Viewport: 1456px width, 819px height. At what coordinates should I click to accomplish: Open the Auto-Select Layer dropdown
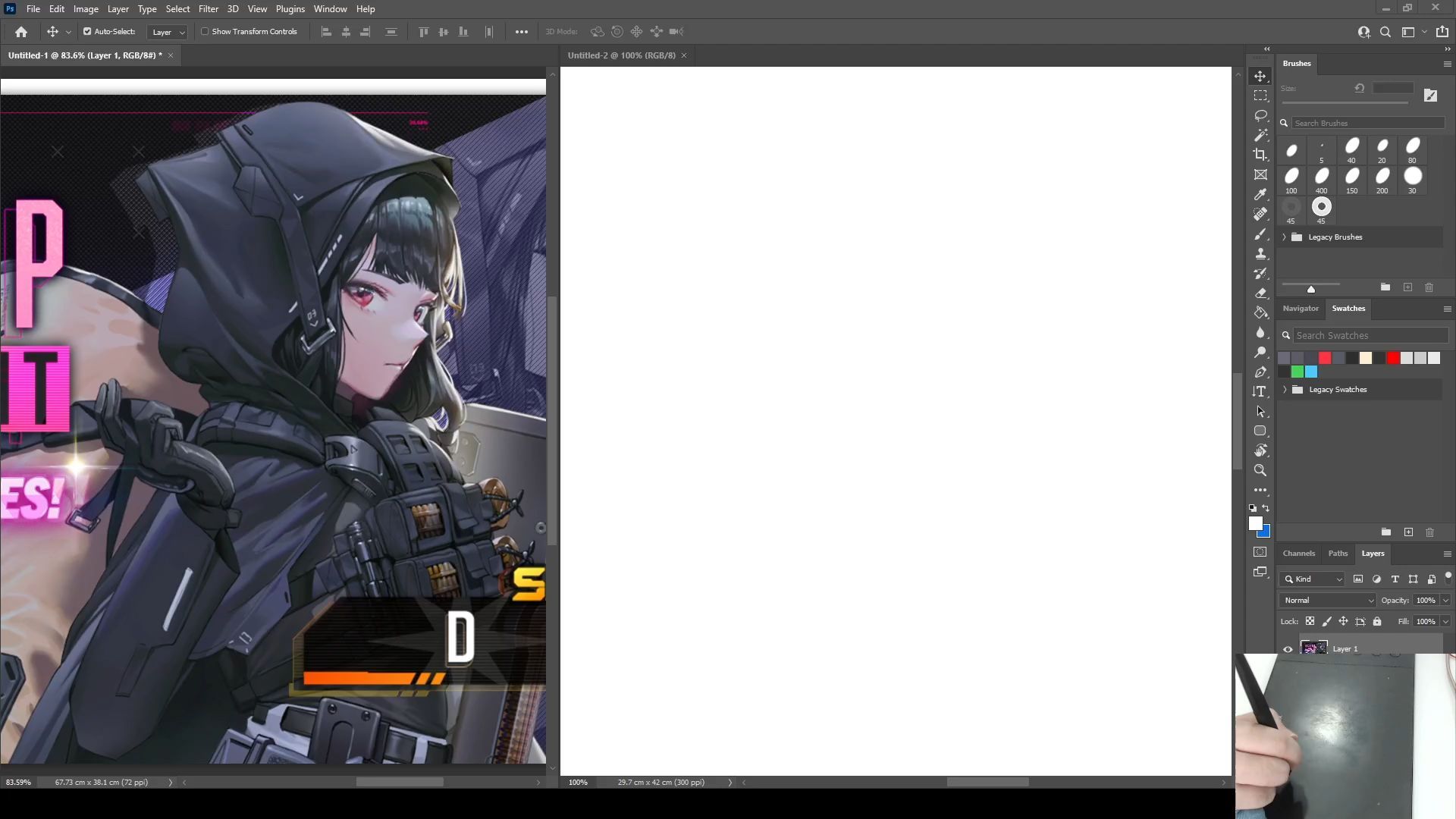168,32
